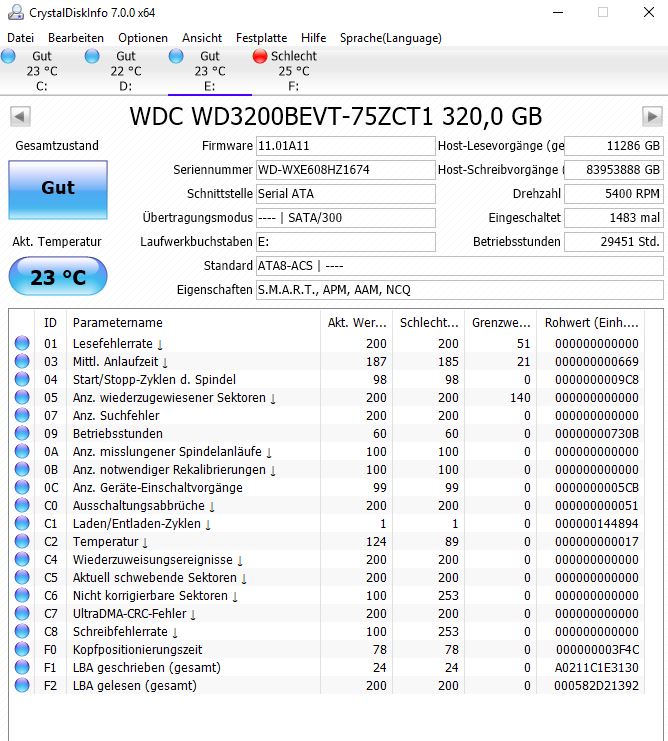This screenshot has width=668, height=741.
Task: Click status icon of Nicht korrigierbare Sektoren row
Action: pyautogui.click(x=22, y=595)
